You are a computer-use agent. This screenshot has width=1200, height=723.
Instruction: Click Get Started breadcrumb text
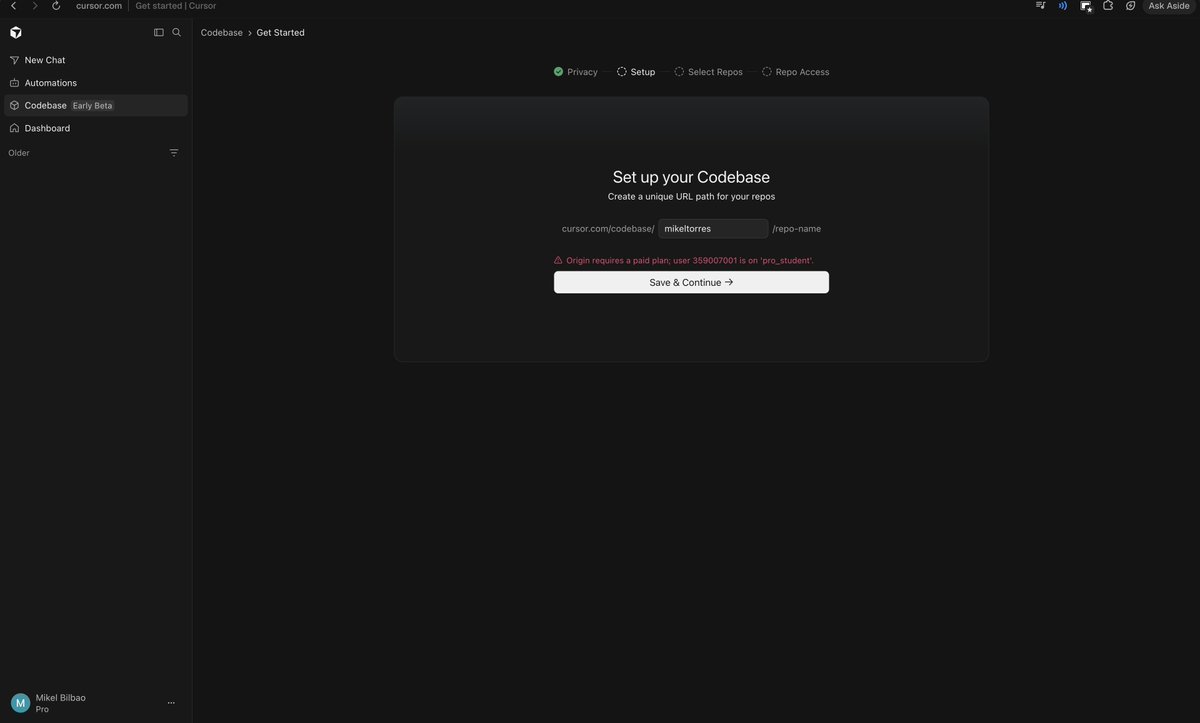tap(281, 33)
